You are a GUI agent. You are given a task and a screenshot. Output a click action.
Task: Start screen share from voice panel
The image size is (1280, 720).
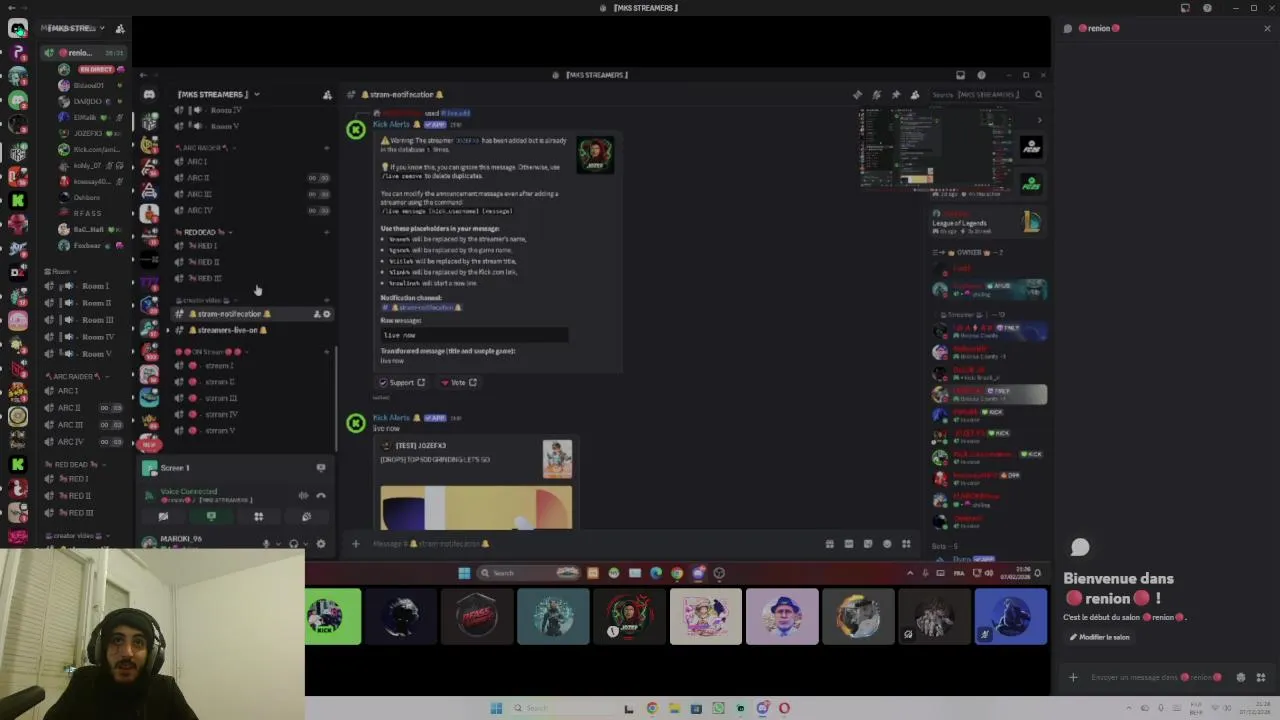pos(211,517)
